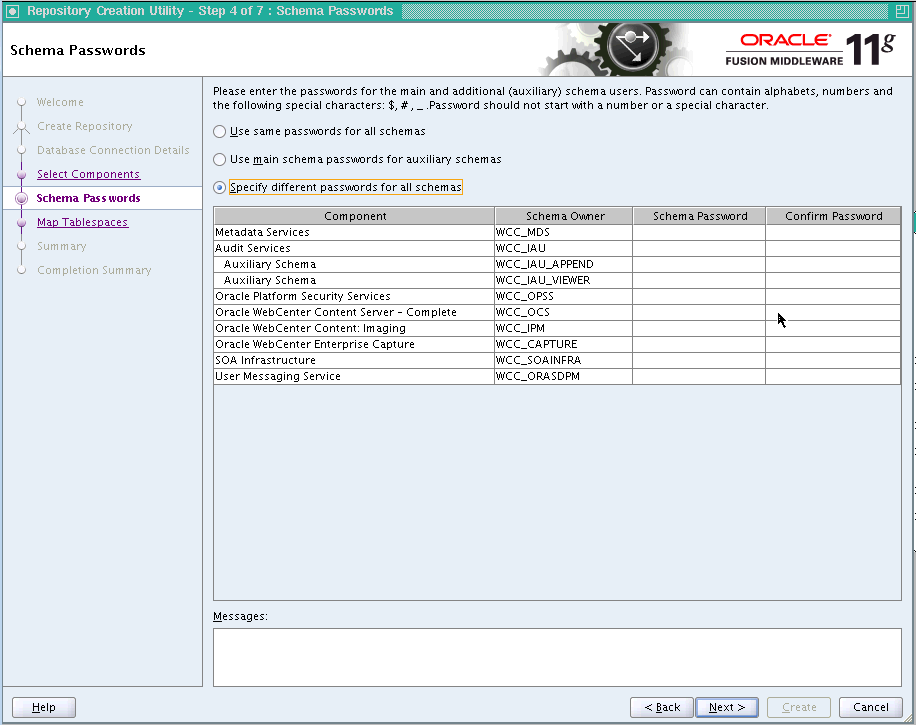The width and height of the screenshot is (916, 725).
Task: Proceed with the Next button
Action: (x=727, y=707)
